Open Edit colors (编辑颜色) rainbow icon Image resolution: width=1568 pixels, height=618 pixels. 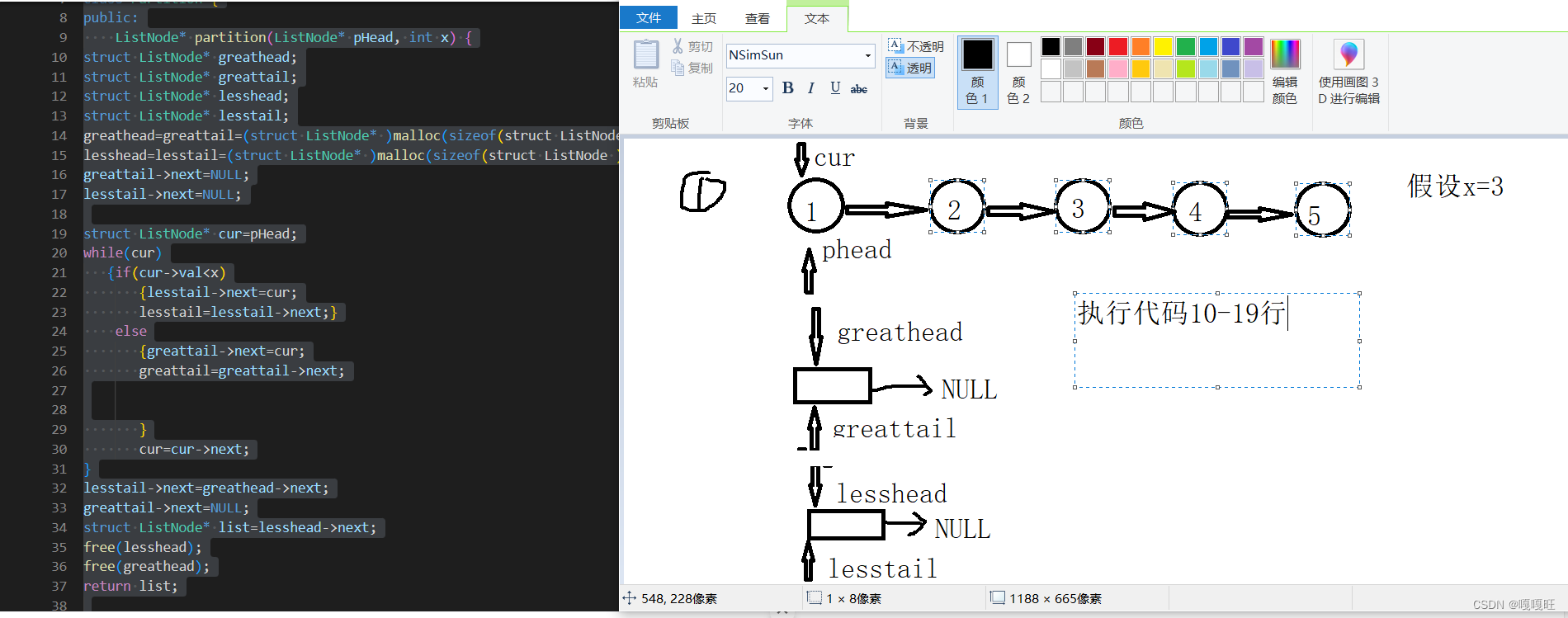coord(1285,54)
